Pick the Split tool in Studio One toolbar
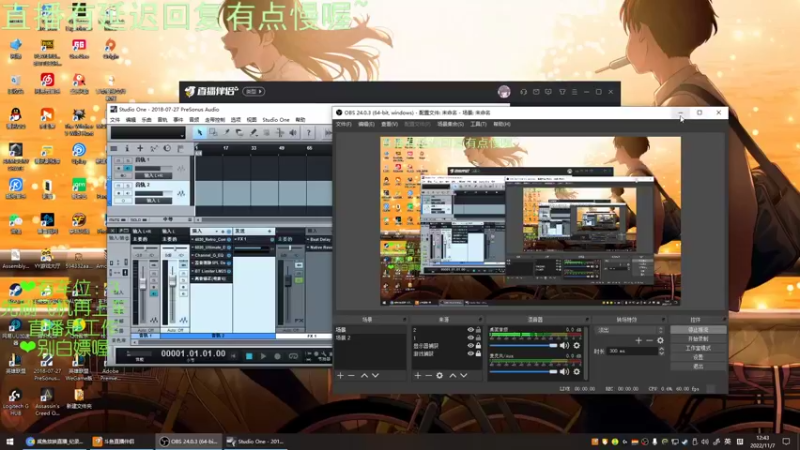800x450 pixels. [227, 133]
